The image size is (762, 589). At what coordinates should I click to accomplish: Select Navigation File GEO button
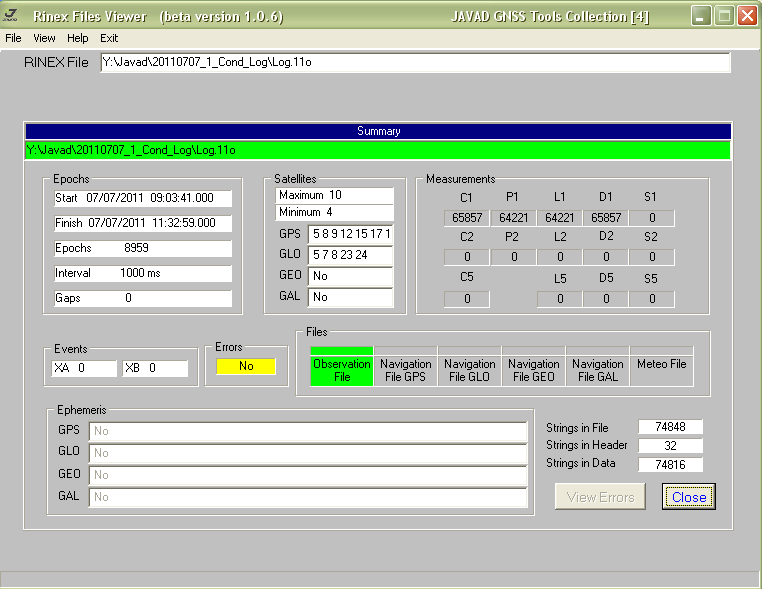click(x=534, y=370)
